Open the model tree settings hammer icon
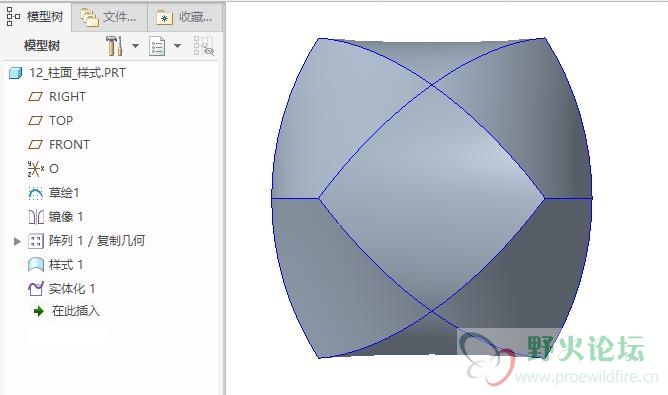The width and height of the screenshot is (668, 395). 114,46
